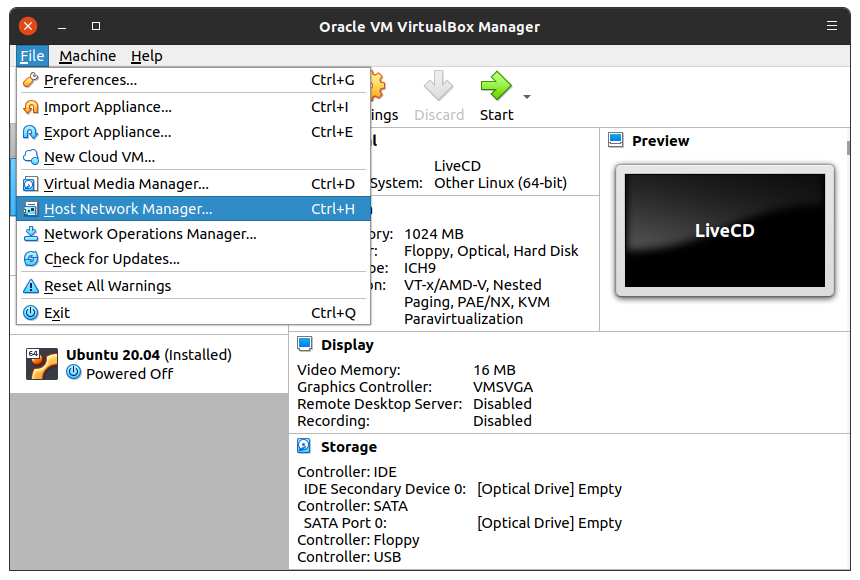This screenshot has width=860, height=580.
Task: Click the Reset All Warnings icon
Action: [x=30, y=286]
